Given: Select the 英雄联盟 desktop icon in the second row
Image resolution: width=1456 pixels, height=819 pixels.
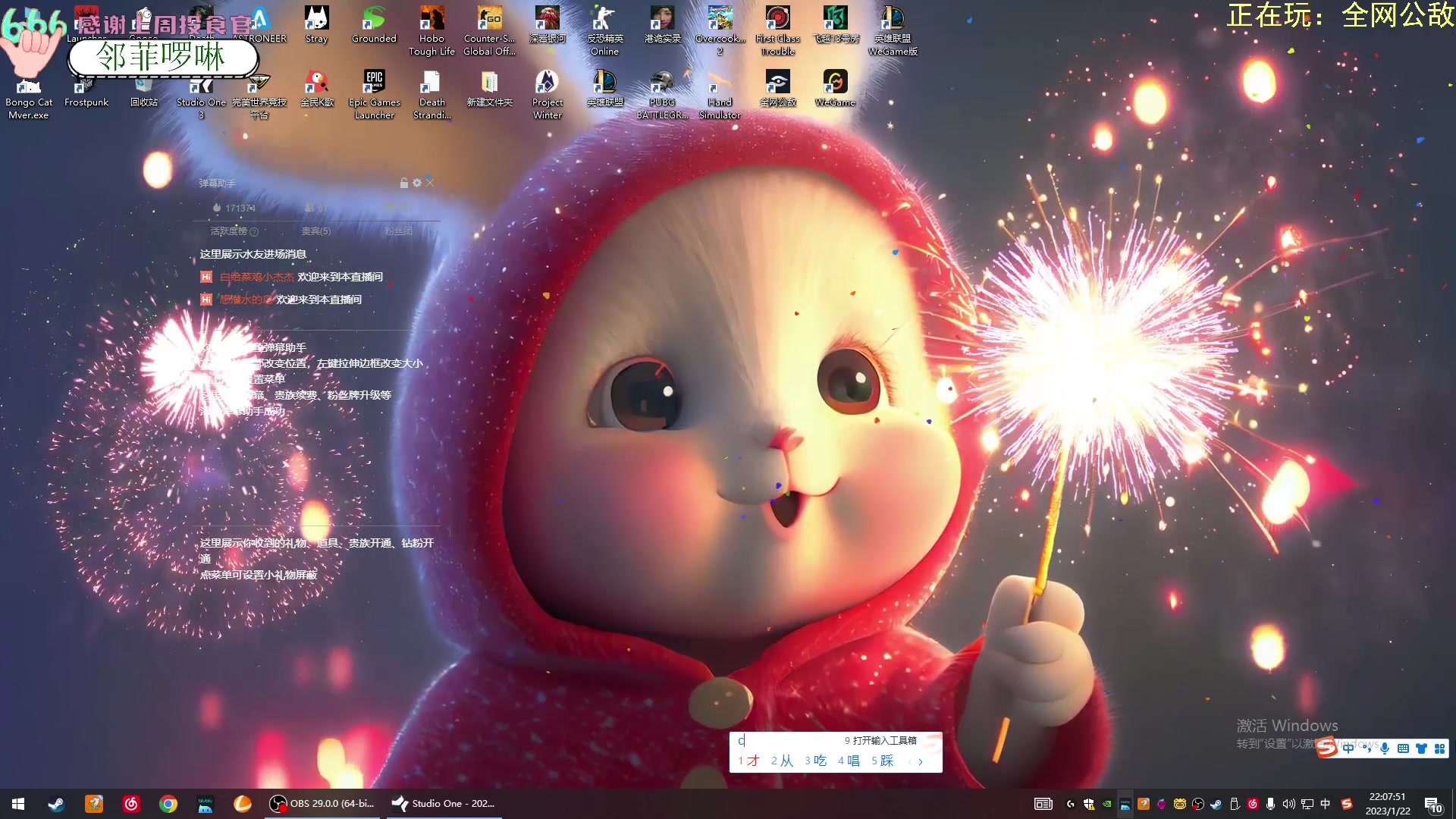Looking at the screenshot, I should [604, 89].
